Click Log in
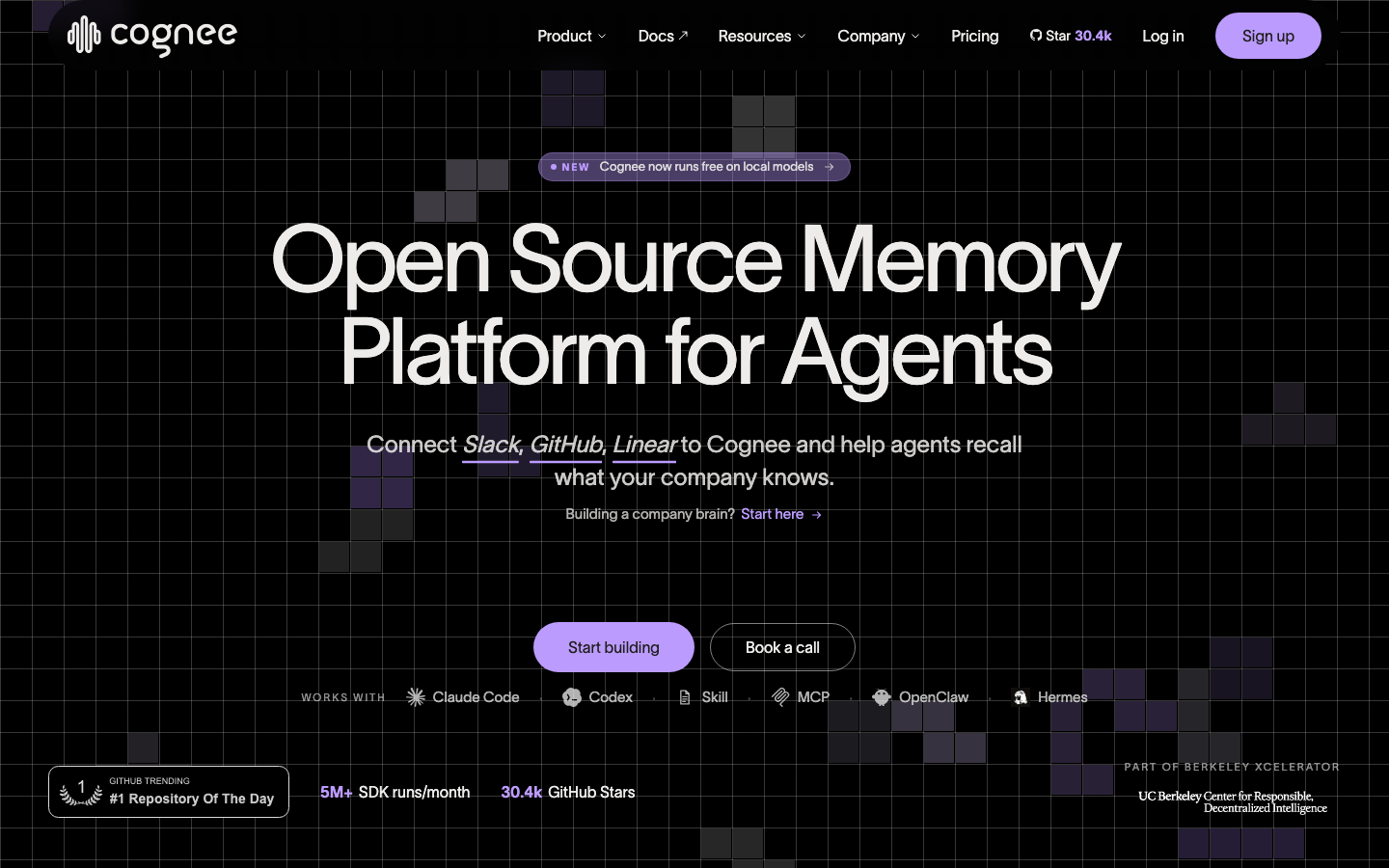Viewport: 1389px width, 868px height. [x=1163, y=36]
